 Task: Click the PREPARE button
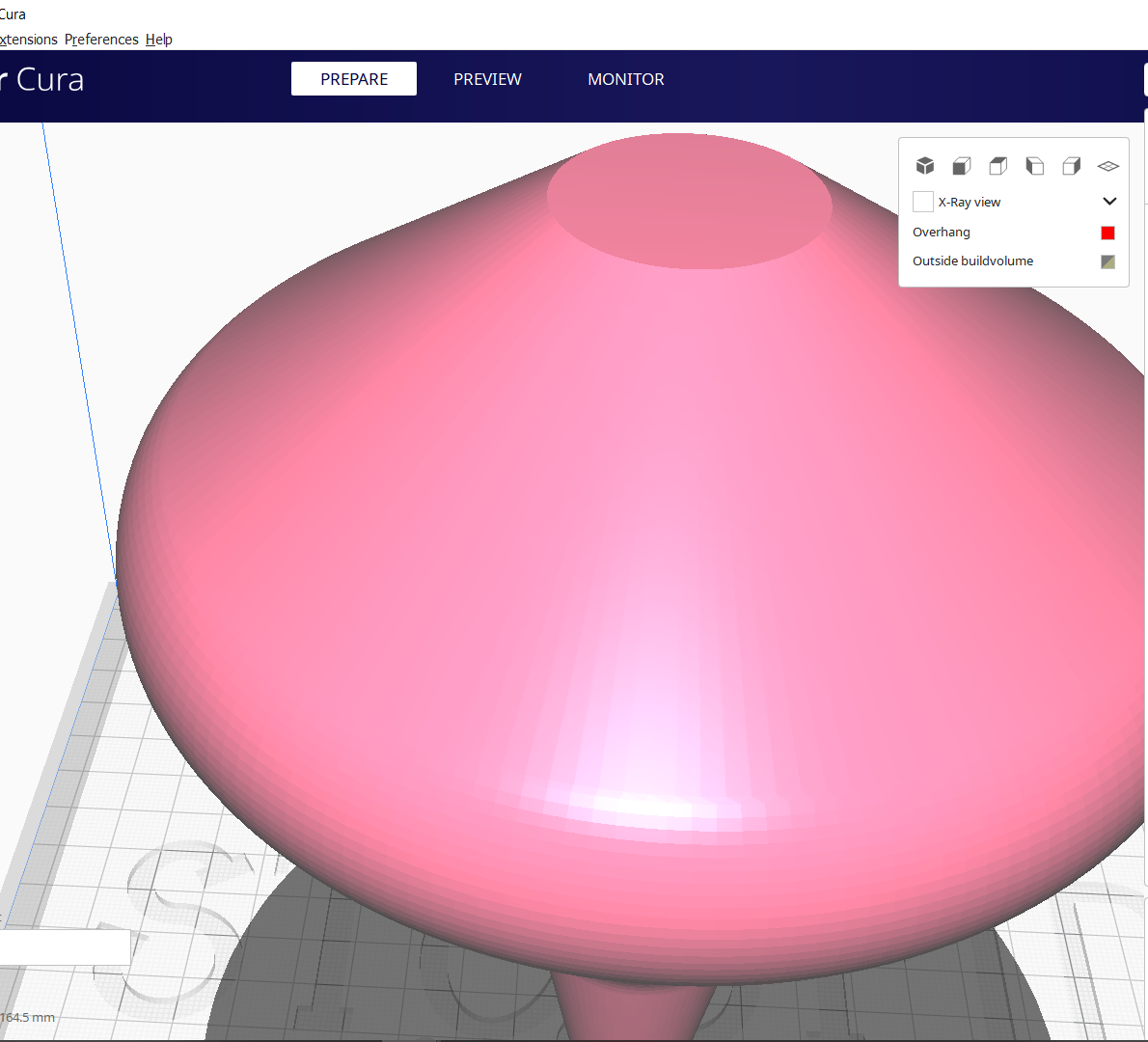(353, 78)
